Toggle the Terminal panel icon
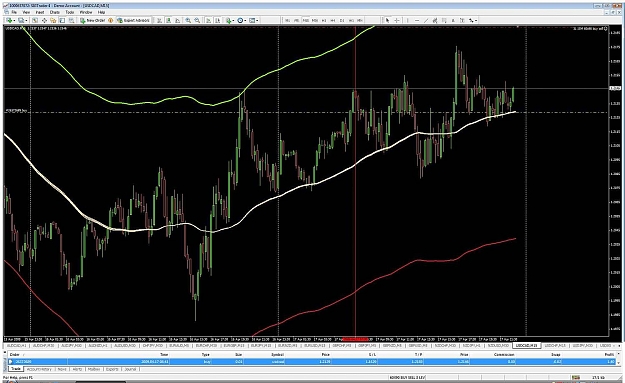Image resolution: width=625 pixels, height=383 pixels. pyautogui.click(x=63, y=20)
